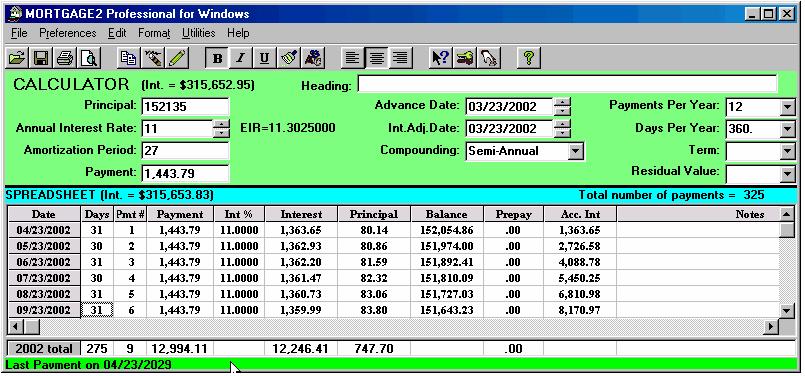Image resolution: width=805 pixels, height=376 pixels.
Task: Select row header 04/23/2002
Action: coord(44,230)
